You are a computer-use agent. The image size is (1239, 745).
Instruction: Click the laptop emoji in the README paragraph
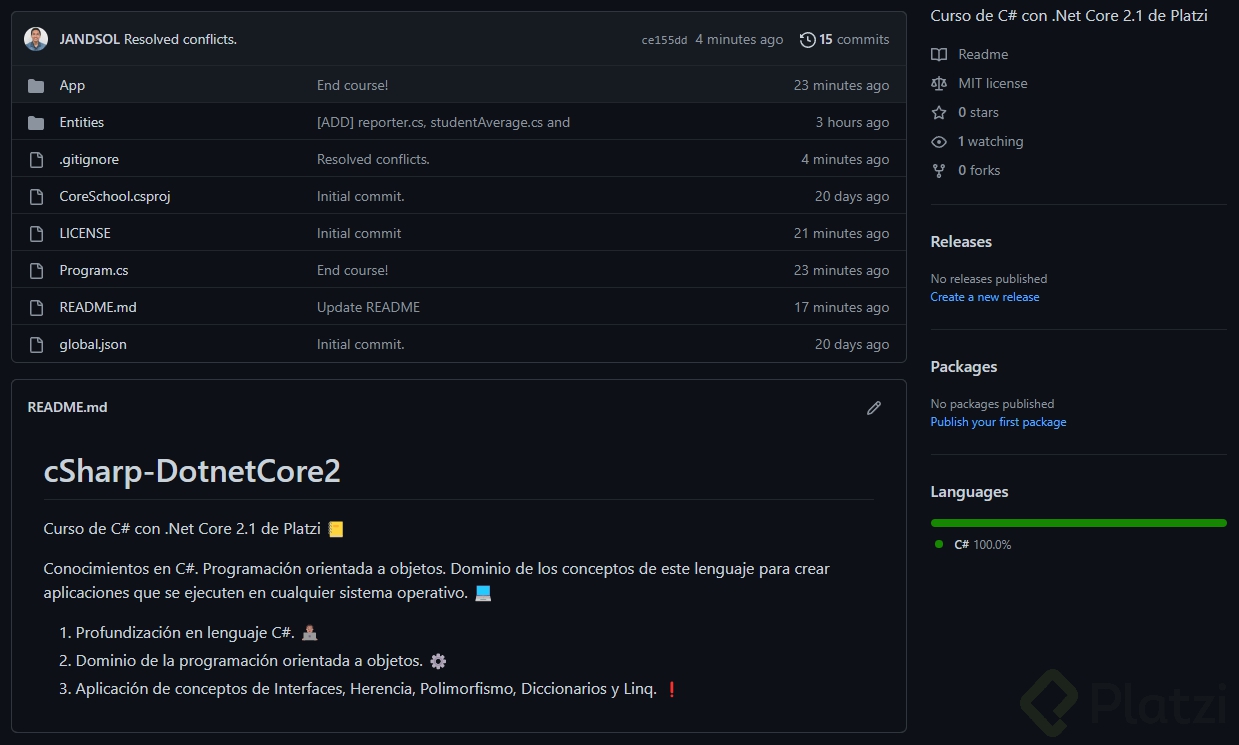(x=483, y=593)
